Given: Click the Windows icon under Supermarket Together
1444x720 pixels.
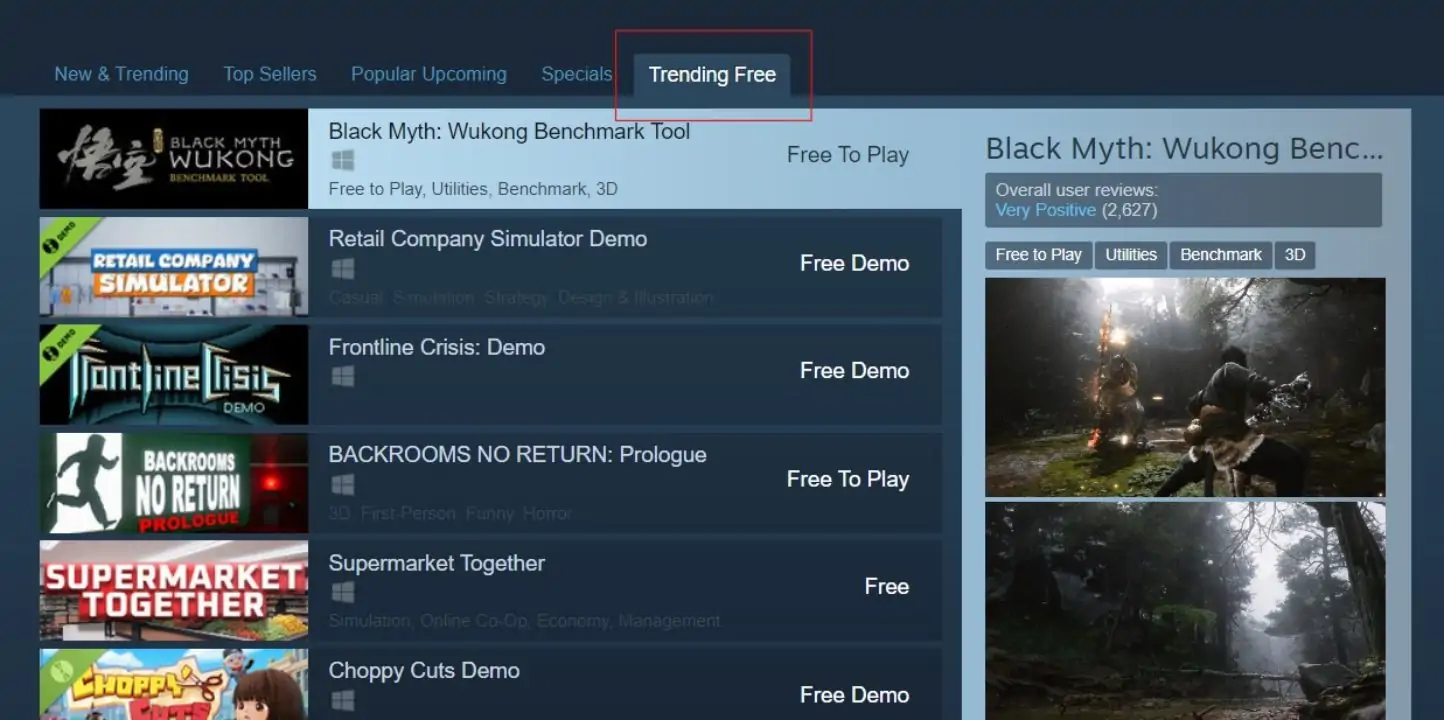Looking at the screenshot, I should 343,592.
